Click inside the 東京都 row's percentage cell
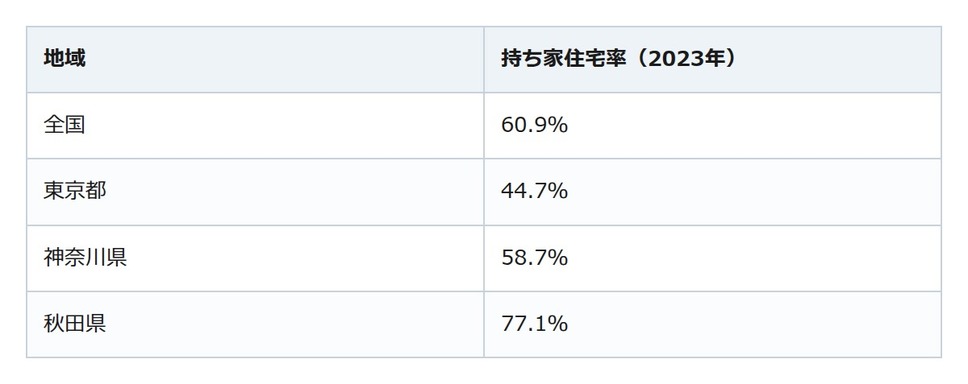Image resolution: width=968 pixels, height=384 pixels. [712, 192]
